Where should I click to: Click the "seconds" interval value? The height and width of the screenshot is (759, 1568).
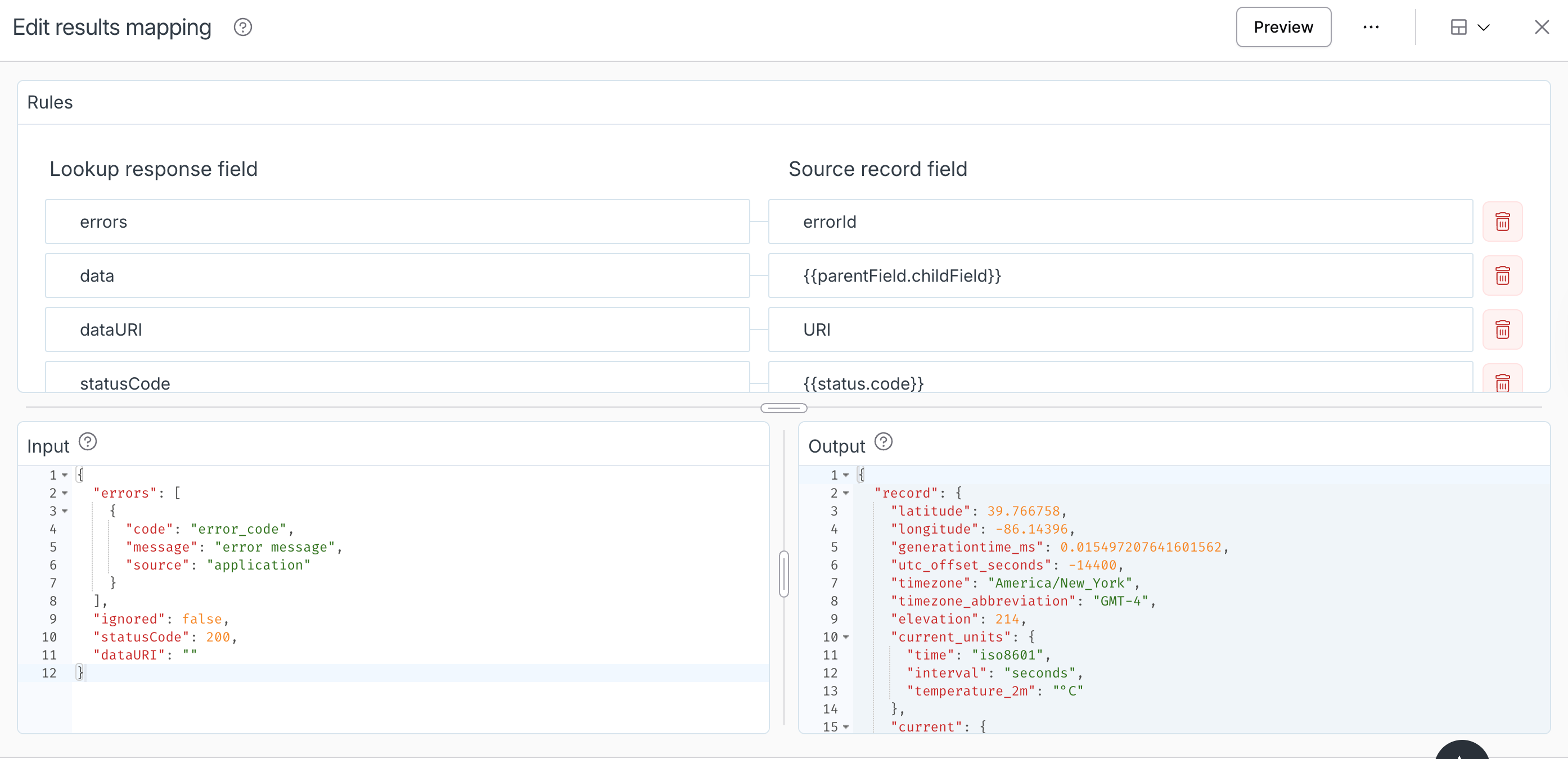(x=1040, y=673)
